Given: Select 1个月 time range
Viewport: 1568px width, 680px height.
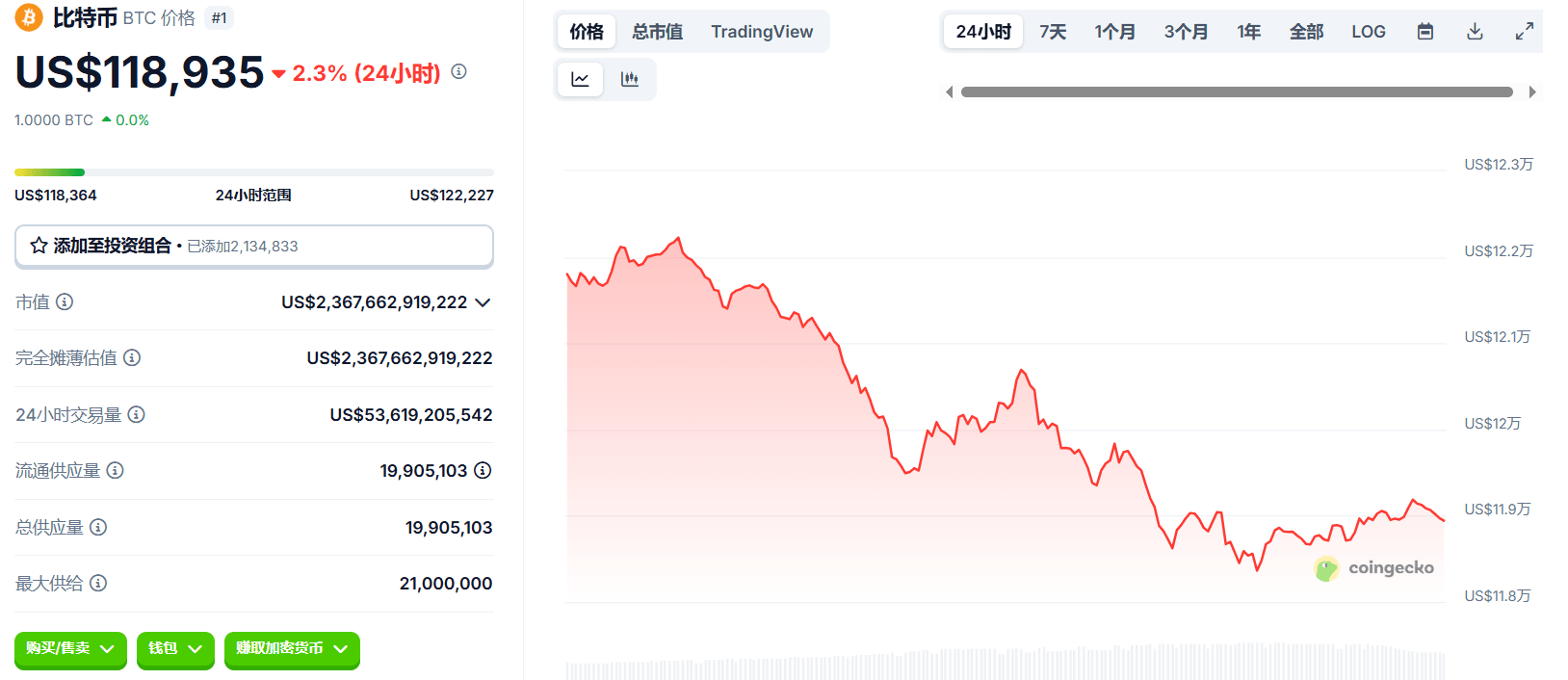Looking at the screenshot, I should tap(1114, 32).
